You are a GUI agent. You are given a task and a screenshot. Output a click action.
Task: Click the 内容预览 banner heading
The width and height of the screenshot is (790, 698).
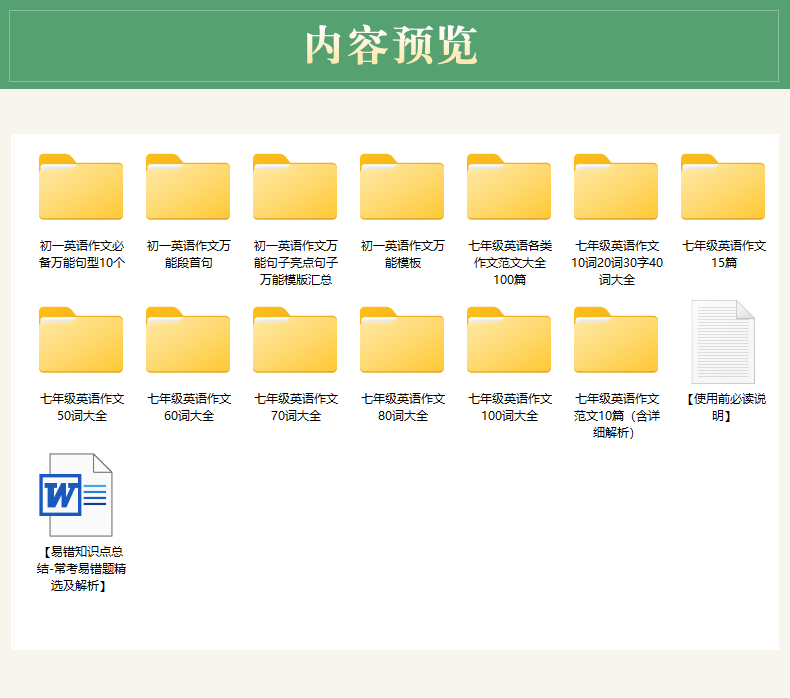pos(391,45)
